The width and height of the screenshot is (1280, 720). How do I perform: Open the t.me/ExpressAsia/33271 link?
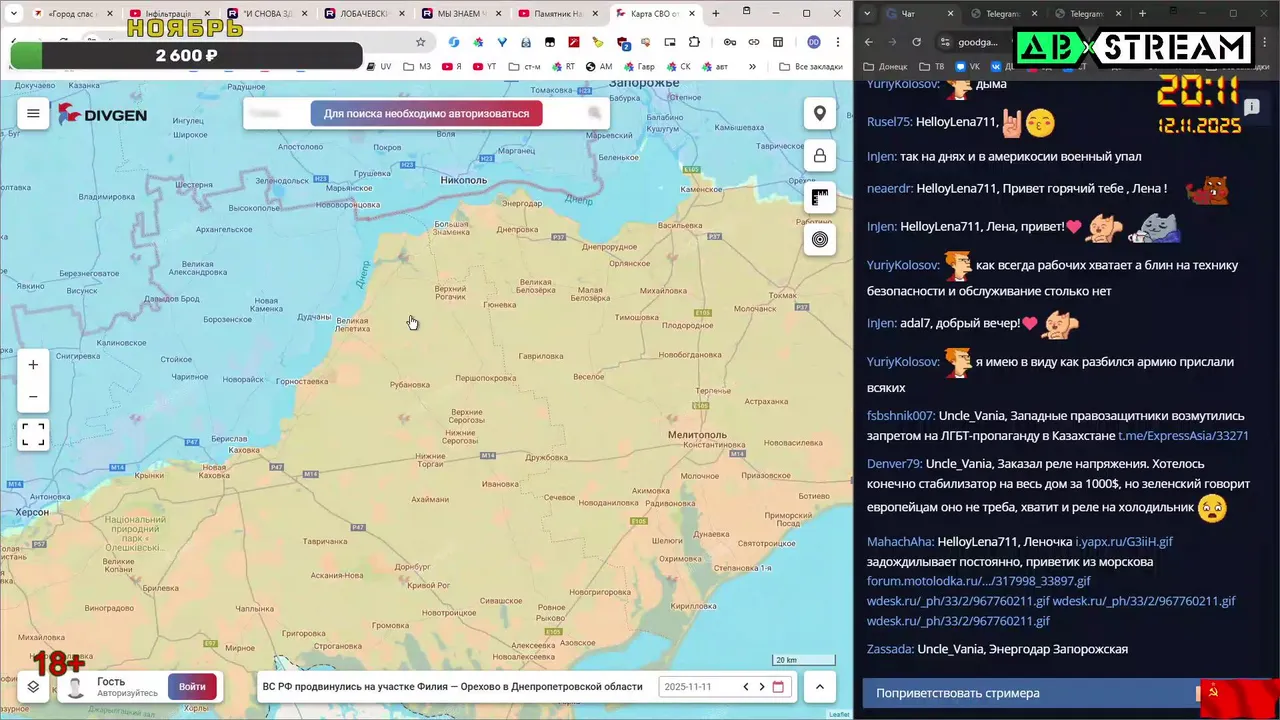(x=1183, y=435)
